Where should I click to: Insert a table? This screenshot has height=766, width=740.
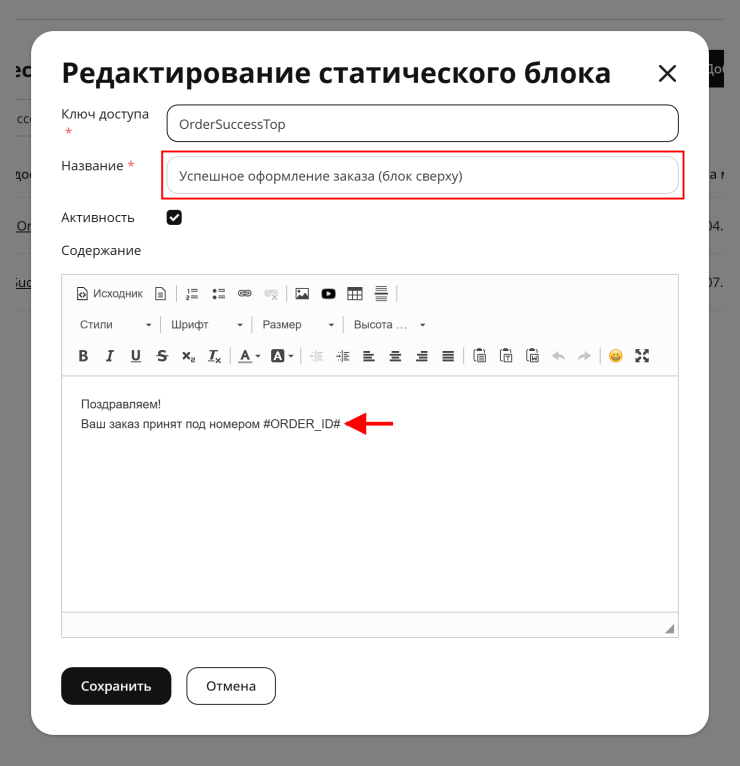tap(355, 294)
